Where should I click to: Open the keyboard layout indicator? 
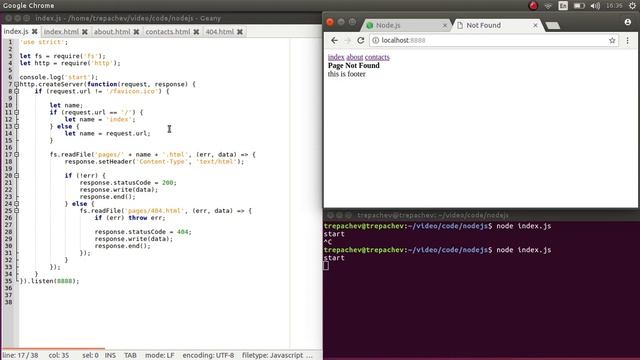[563, 6]
